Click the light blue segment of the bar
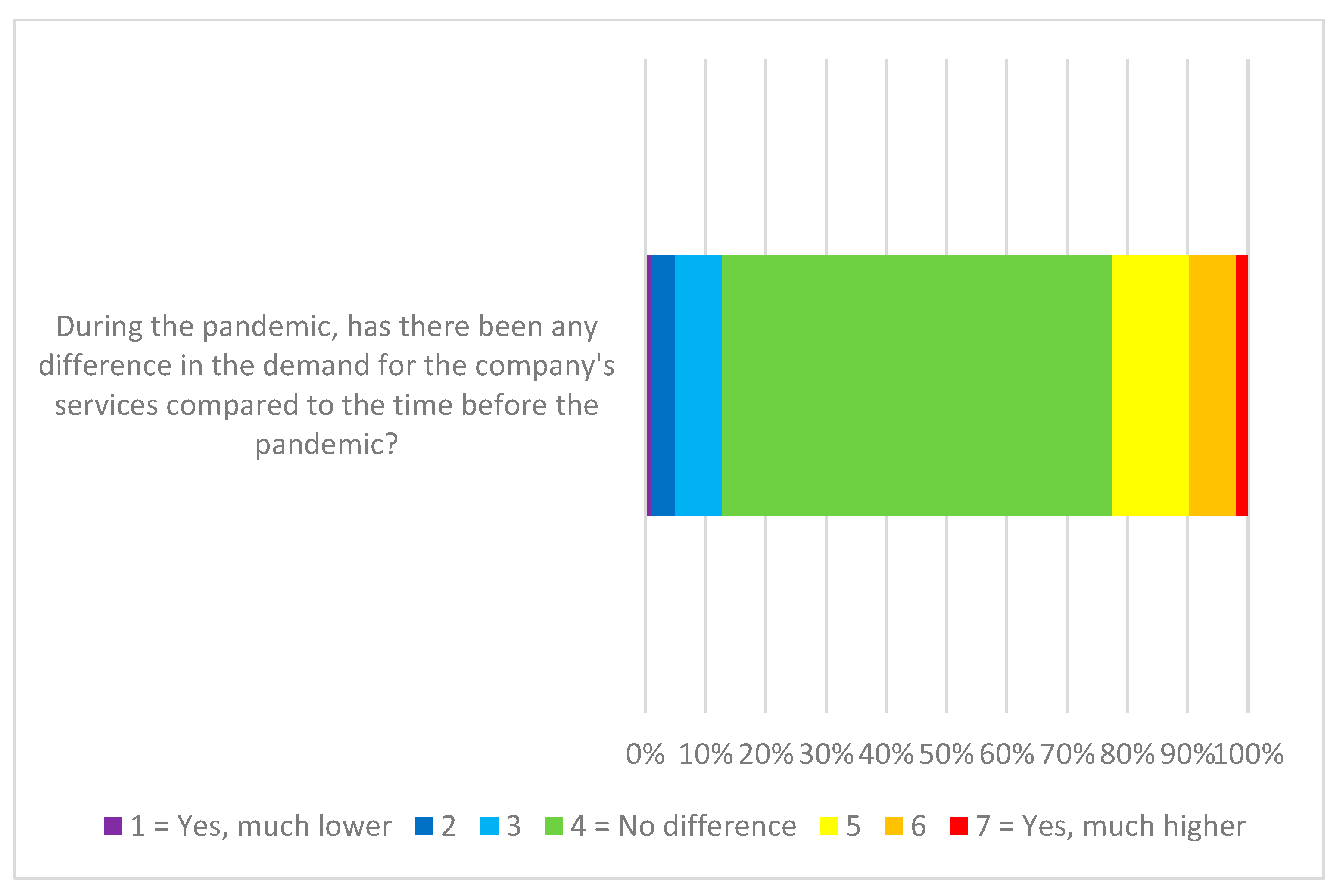1343x896 pixels. 698,386
